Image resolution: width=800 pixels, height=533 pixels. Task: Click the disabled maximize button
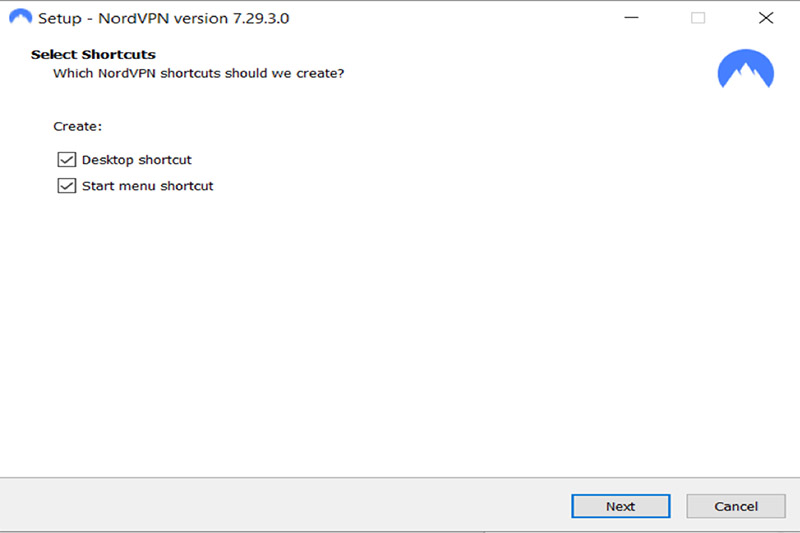pos(698,18)
